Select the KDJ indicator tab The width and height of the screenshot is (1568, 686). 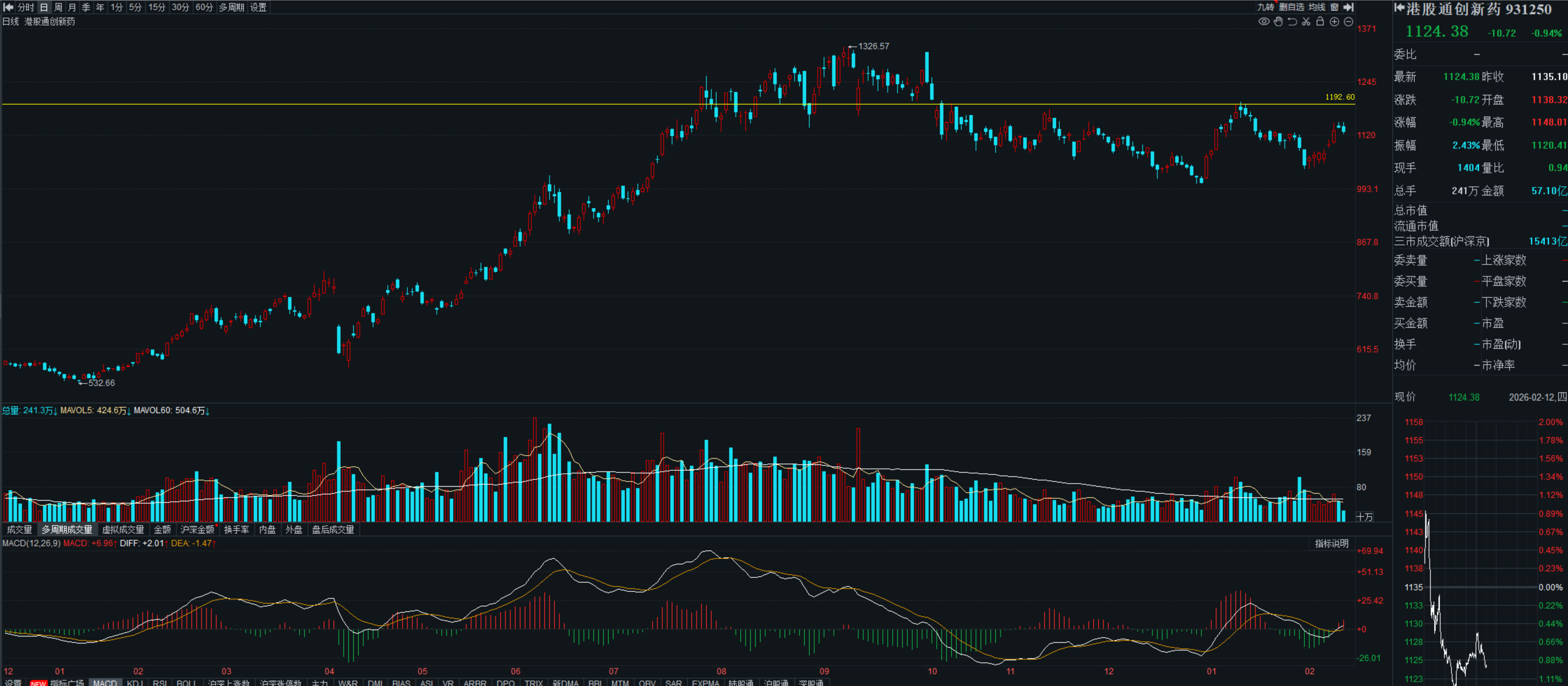(x=134, y=682)
